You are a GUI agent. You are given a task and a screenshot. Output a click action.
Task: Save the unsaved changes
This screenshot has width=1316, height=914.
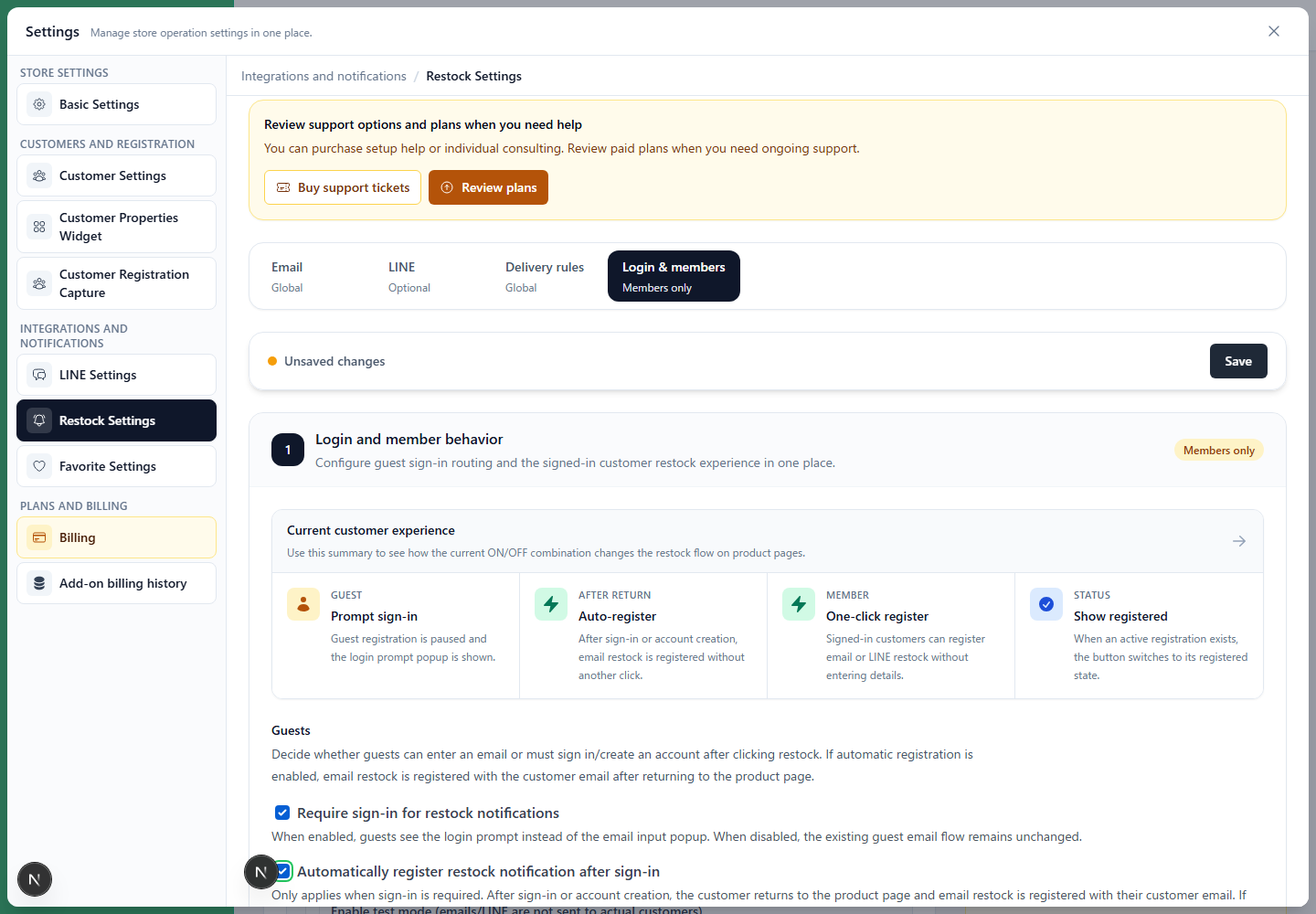click(1238, 361)
